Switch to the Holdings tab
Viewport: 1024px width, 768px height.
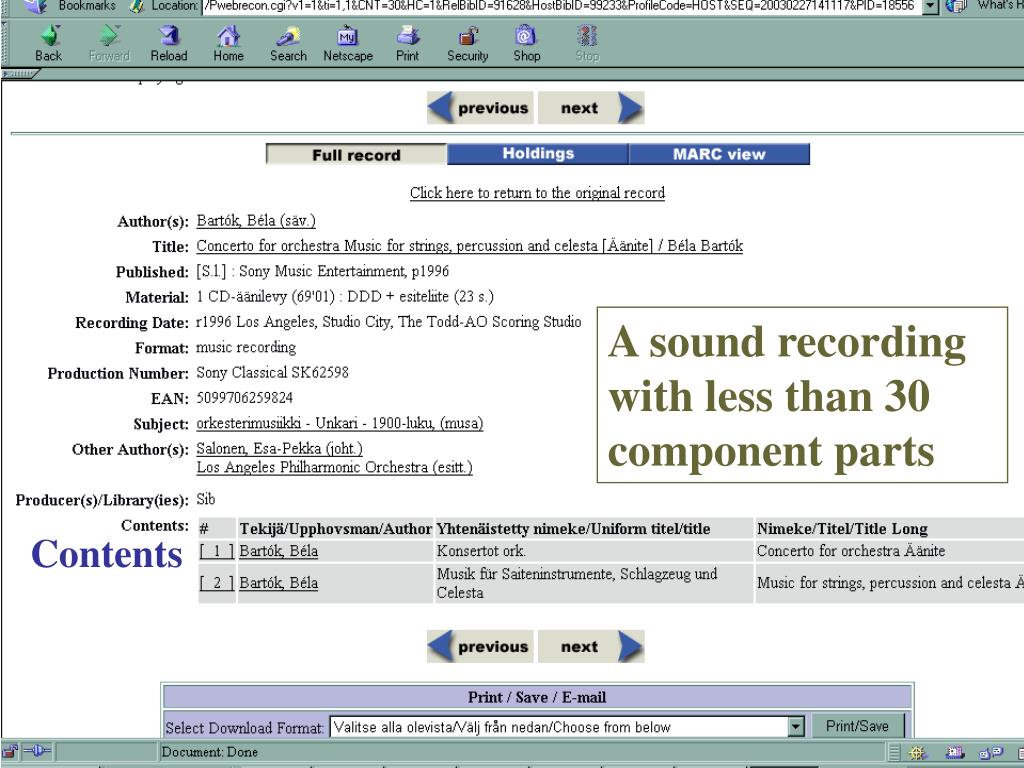click(x=538, y=154)
